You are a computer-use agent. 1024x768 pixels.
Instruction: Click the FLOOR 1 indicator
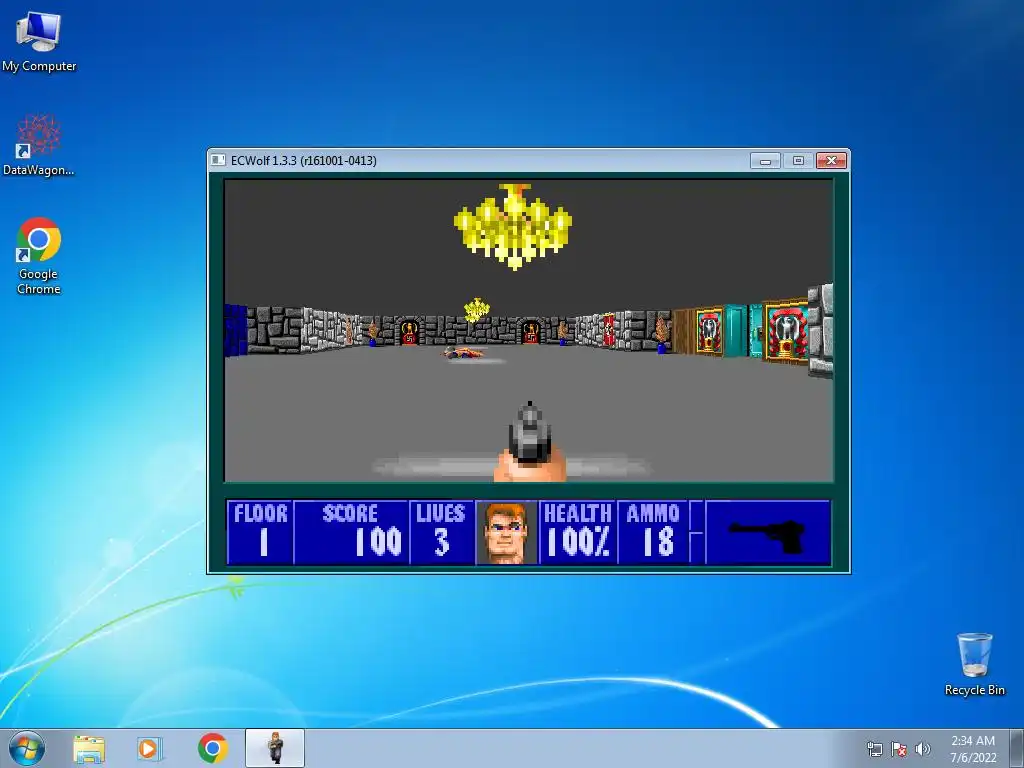[x=261, y=532]
